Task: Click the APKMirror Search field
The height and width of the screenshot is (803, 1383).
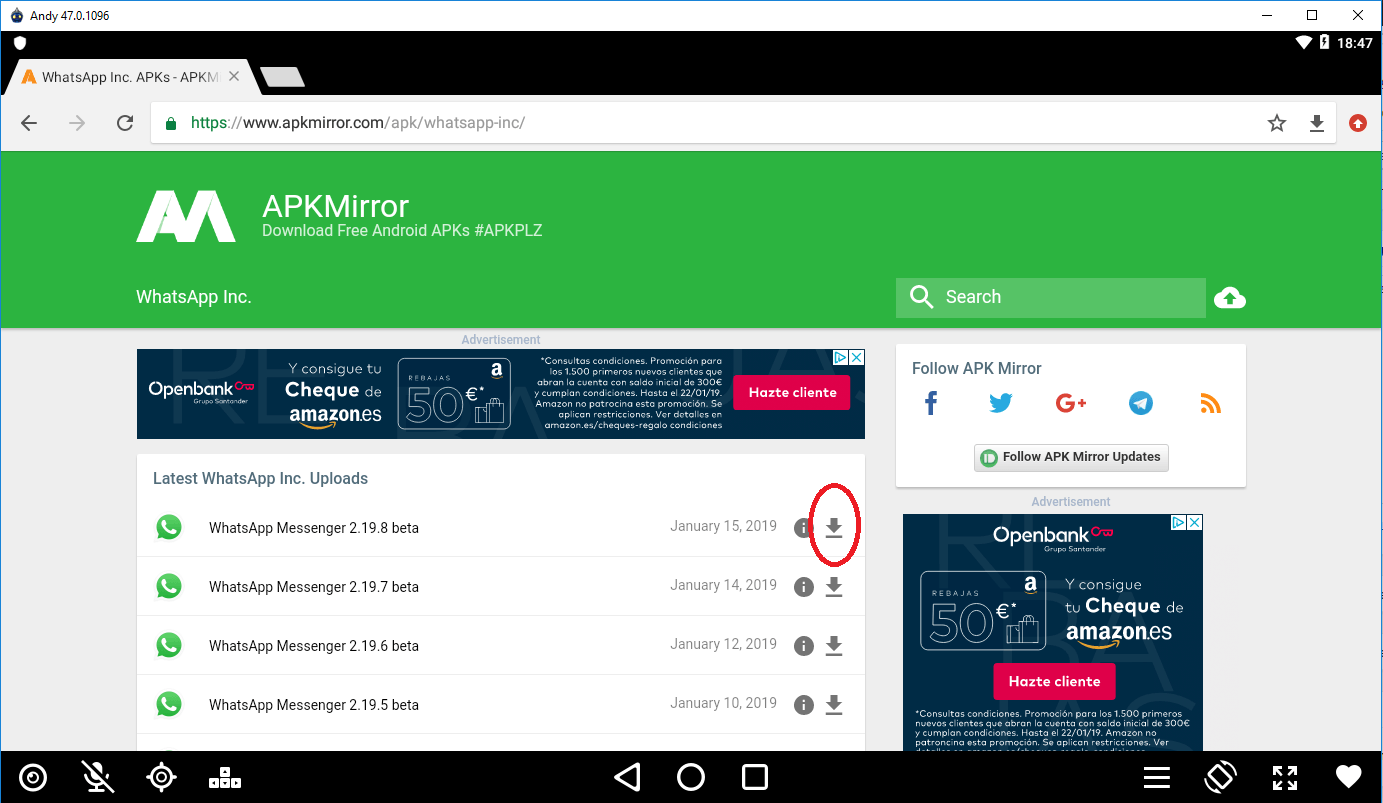Action: point(1050,297)
